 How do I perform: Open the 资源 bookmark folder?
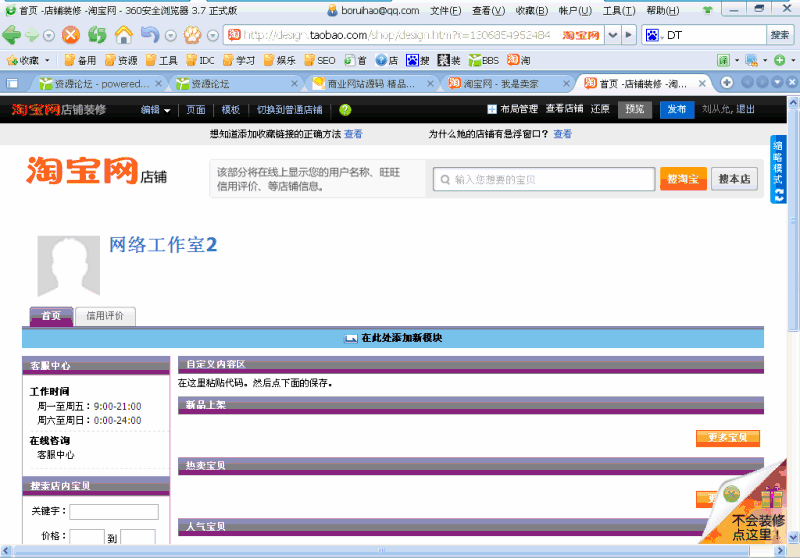121,60
